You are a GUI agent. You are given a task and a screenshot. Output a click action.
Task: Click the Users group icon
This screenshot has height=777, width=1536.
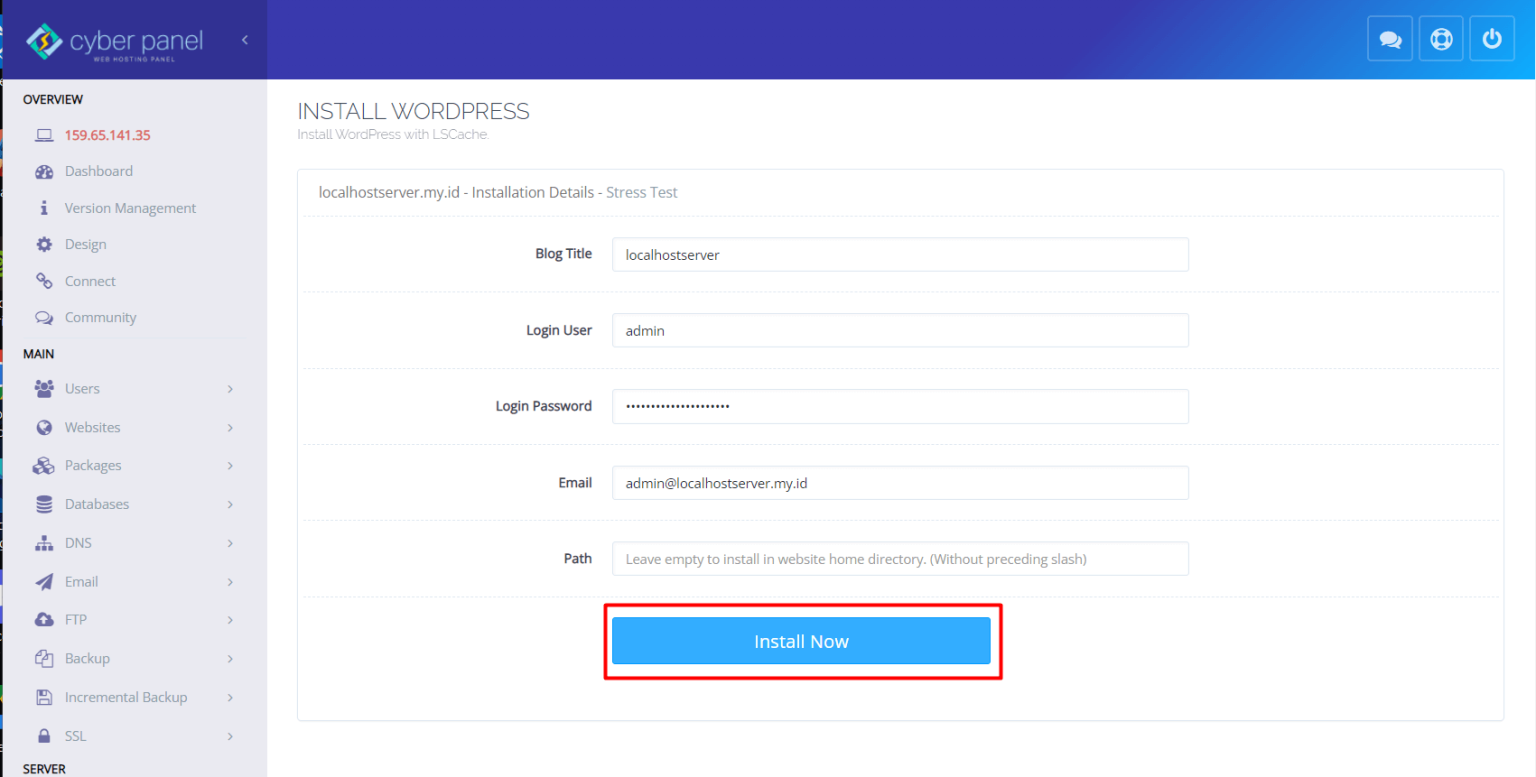tap(44, 388)
